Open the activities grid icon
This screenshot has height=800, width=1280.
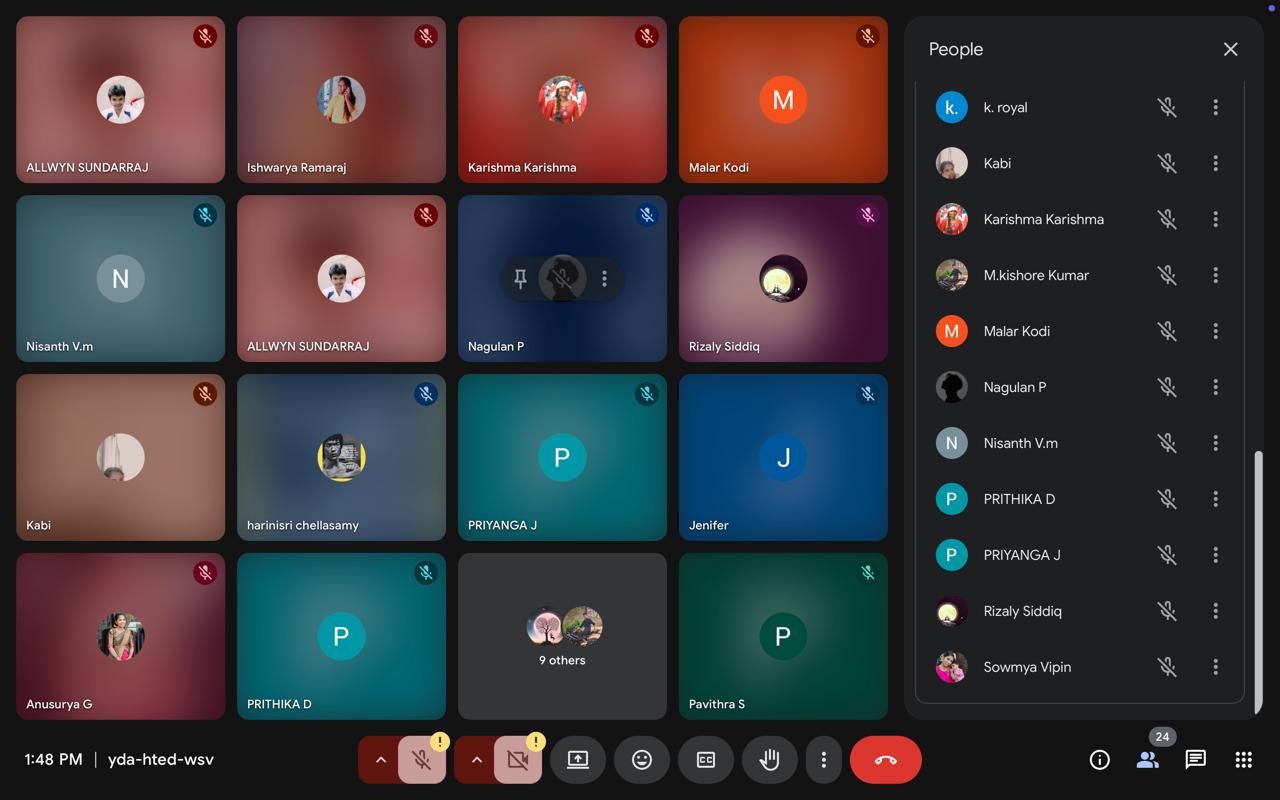point(1243,760)
